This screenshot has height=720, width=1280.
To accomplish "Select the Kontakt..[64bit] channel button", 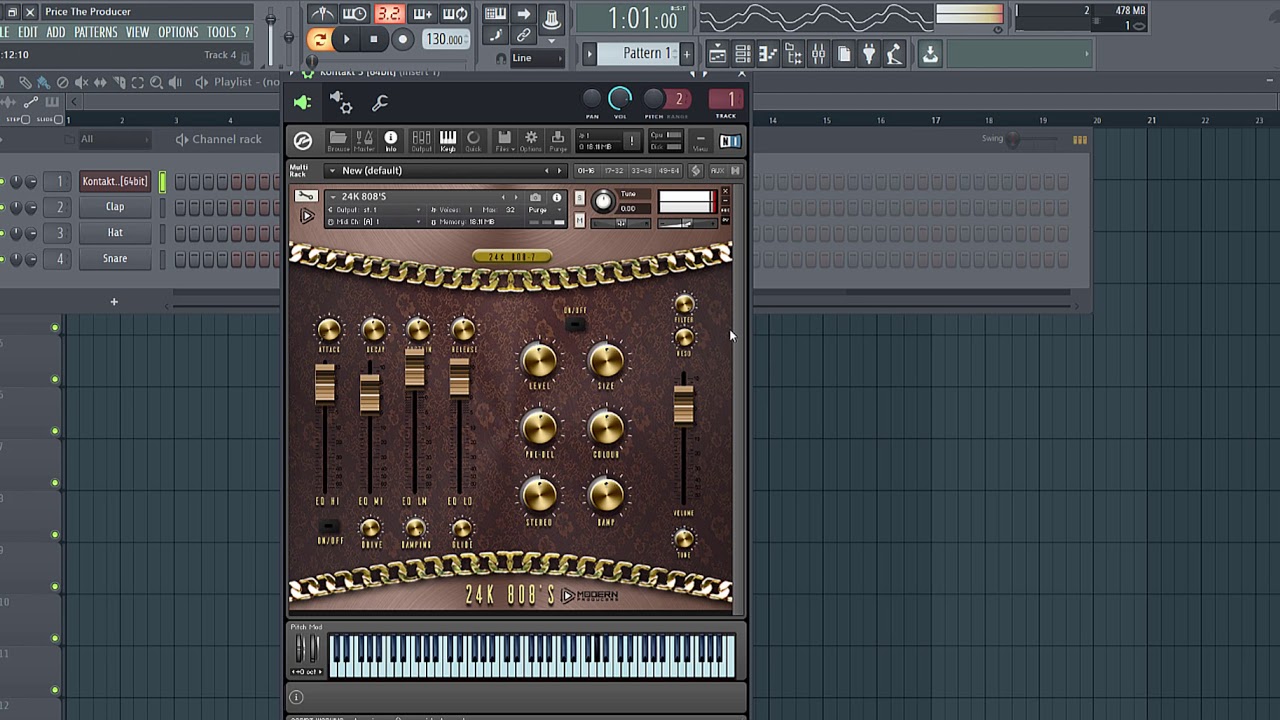I will [x=115, y=181].
